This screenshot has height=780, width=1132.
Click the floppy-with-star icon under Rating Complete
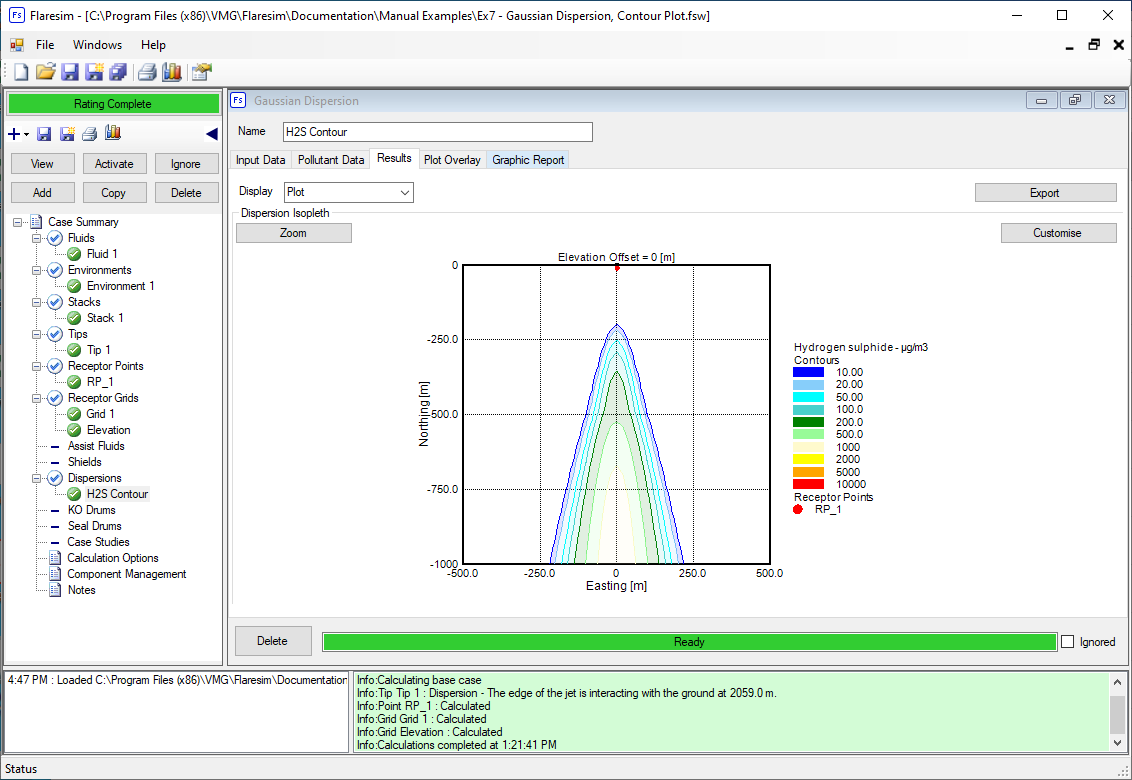(x=67, y=134)
